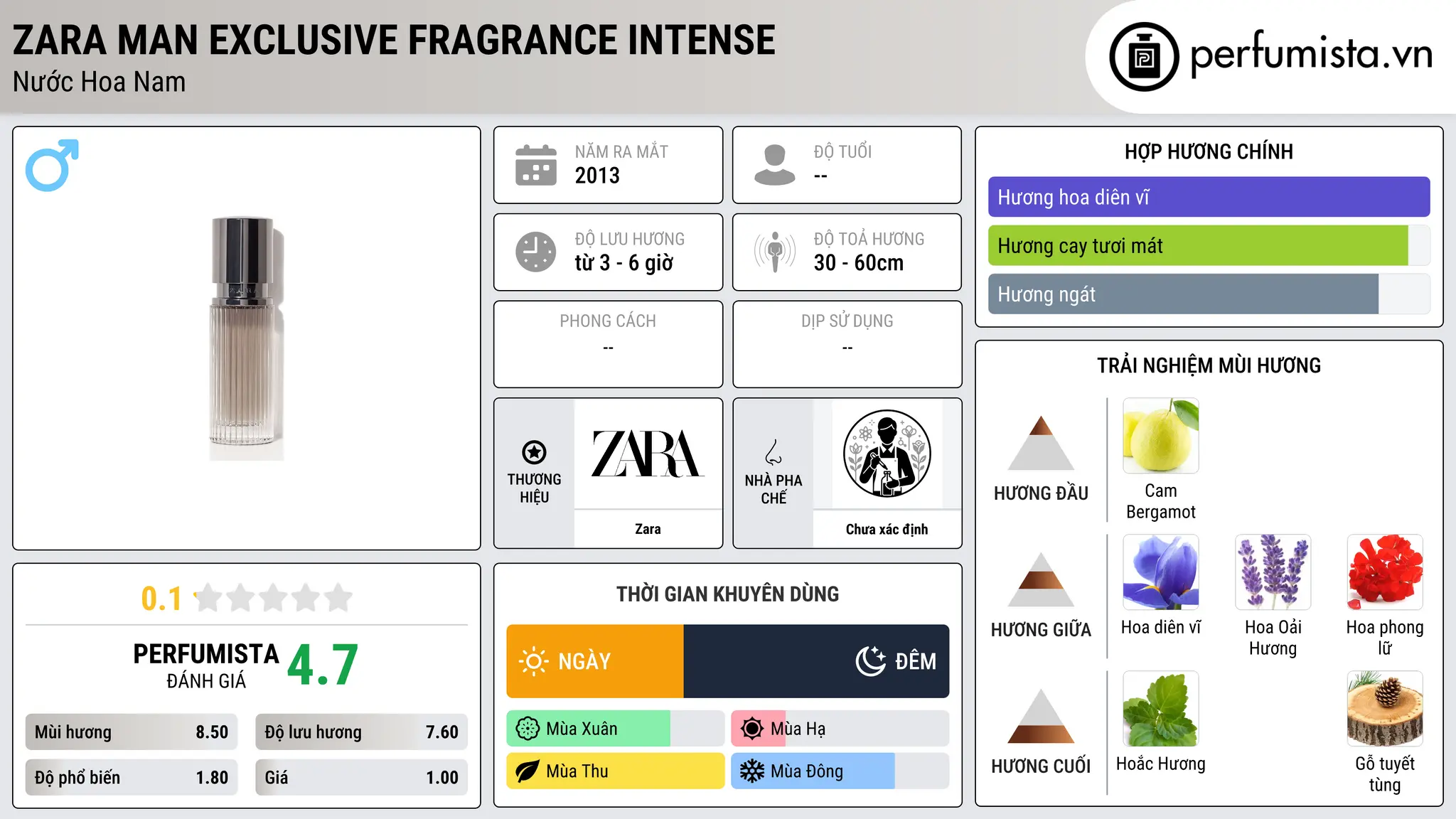The width and height of the screenshot is (1456, 819).
Task: Click the sillage projection icon
Action: pos(775,252)
